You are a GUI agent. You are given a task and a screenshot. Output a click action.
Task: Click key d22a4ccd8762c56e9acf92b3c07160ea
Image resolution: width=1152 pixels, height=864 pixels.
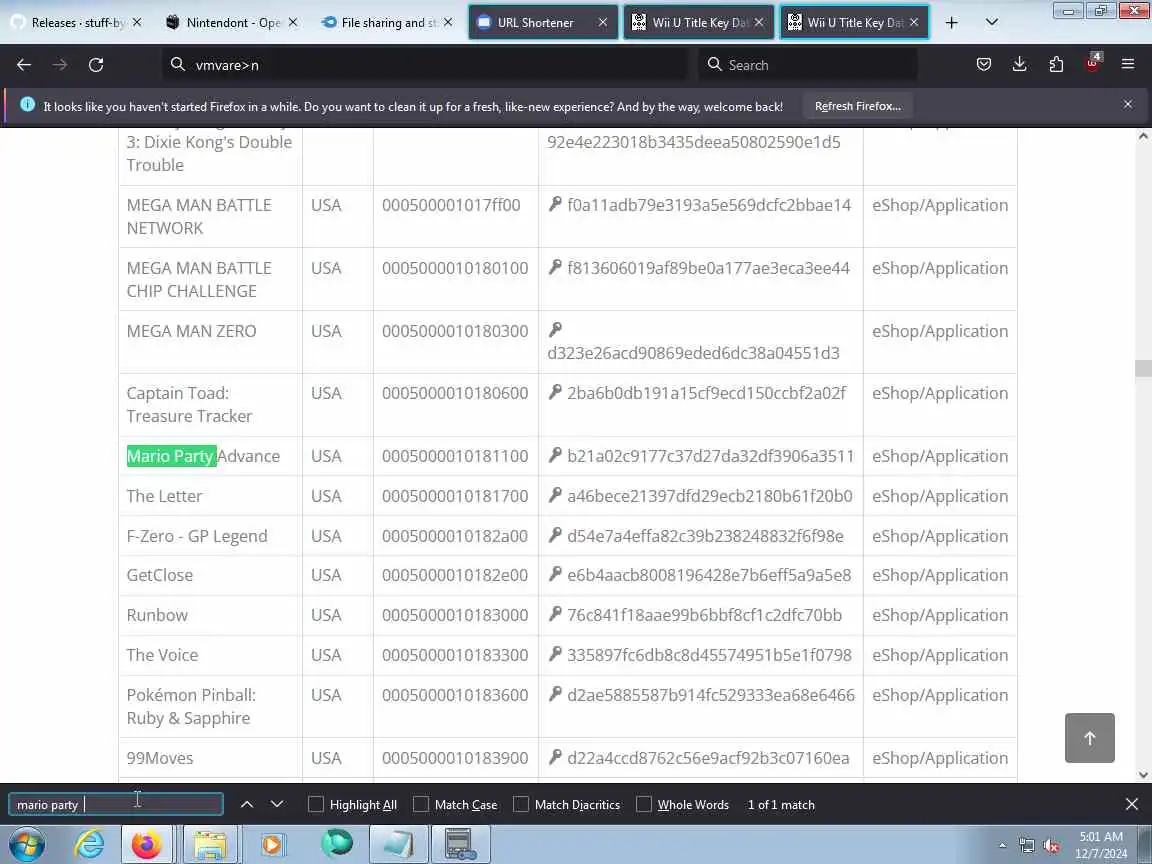[x=708, y=758]
